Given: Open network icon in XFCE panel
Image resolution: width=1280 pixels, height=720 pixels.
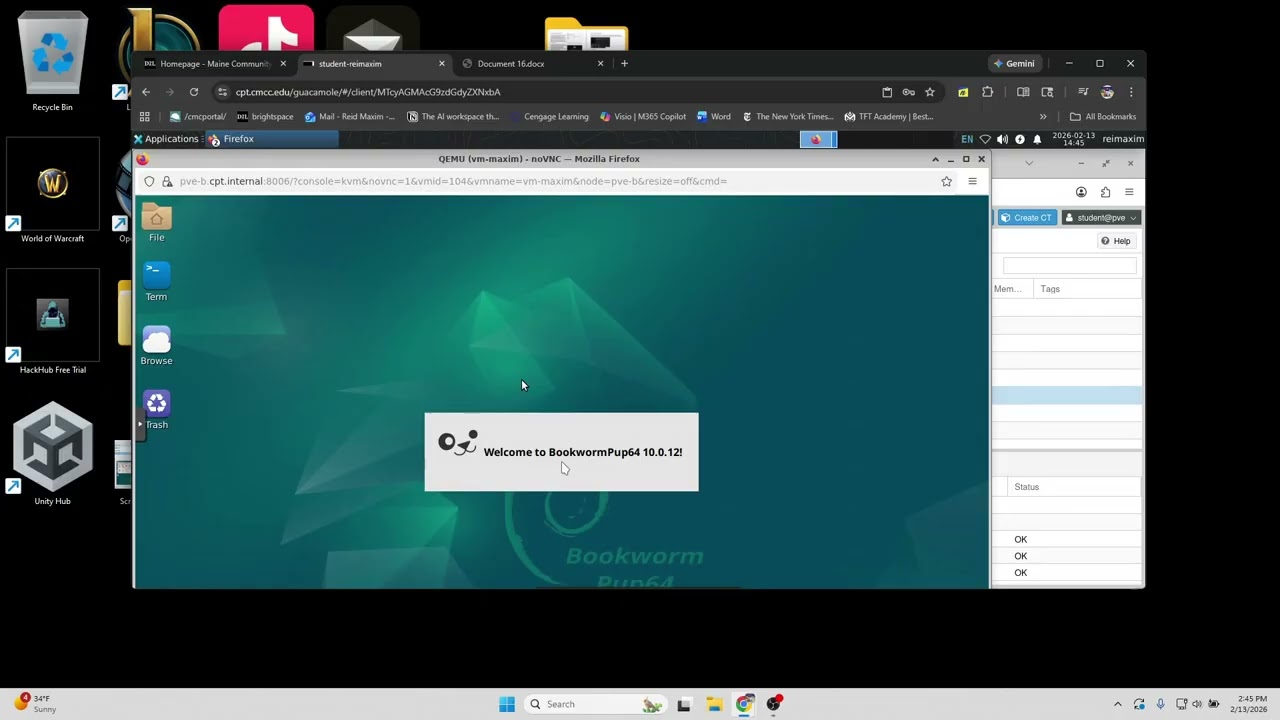Looking at the screenshot, I should pyautogui.click(x=985, y=139).
